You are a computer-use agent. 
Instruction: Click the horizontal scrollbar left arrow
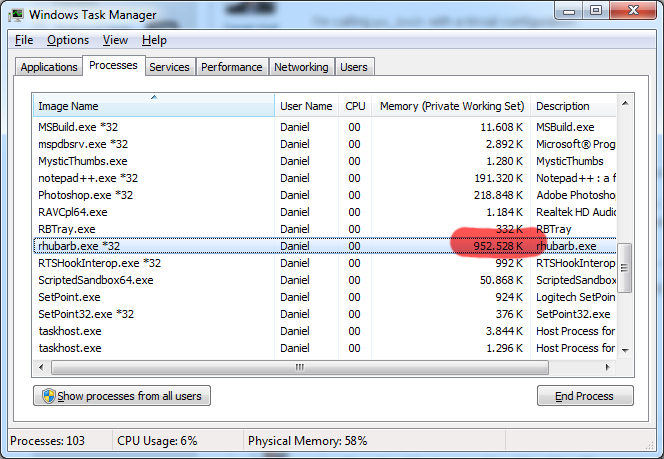[x=41, y=367]
